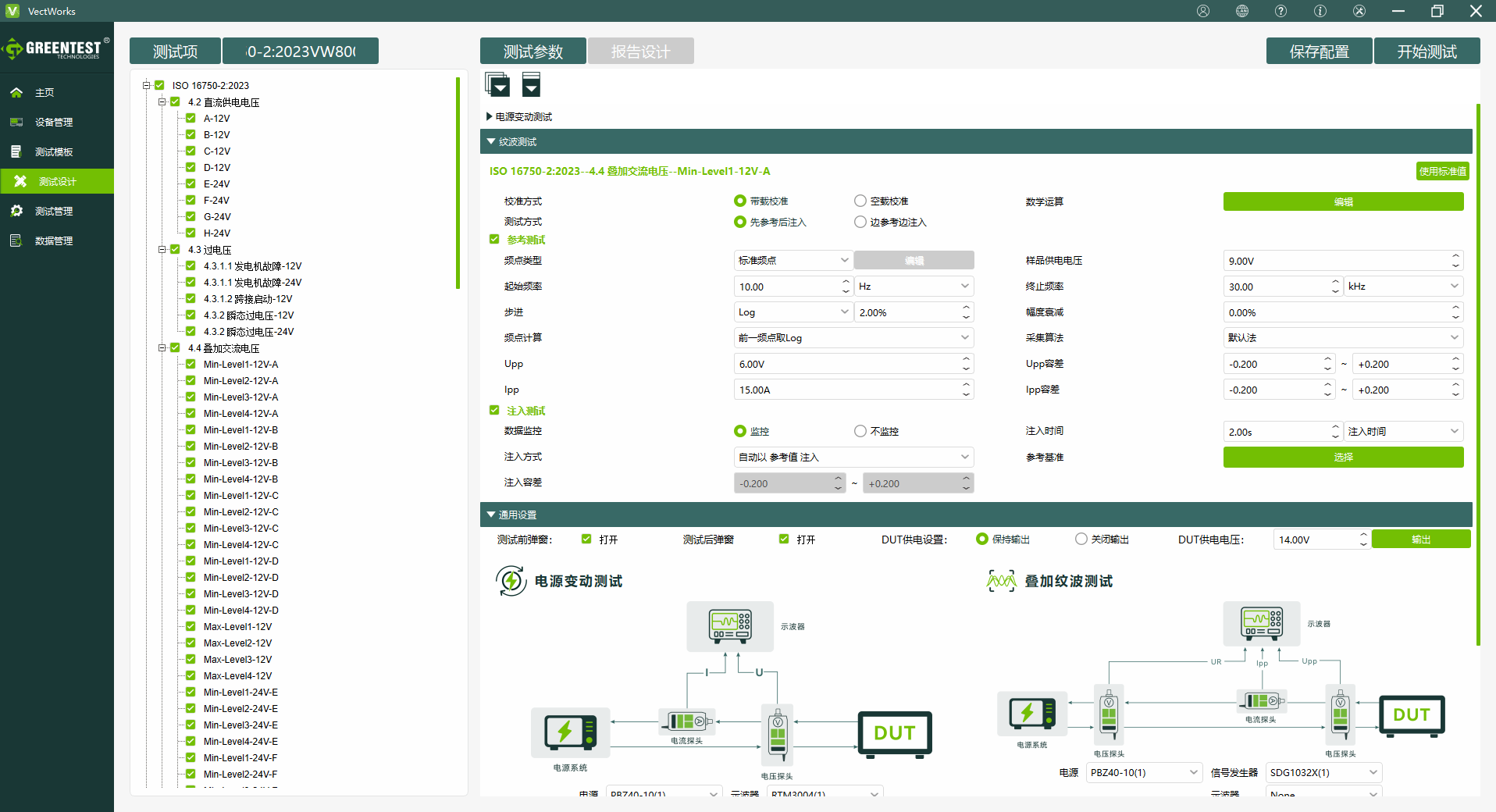Viewport: 1496px width, 812px height.
Task: Go to 主页 home icon in sidebar
Action: click(16, 93)
